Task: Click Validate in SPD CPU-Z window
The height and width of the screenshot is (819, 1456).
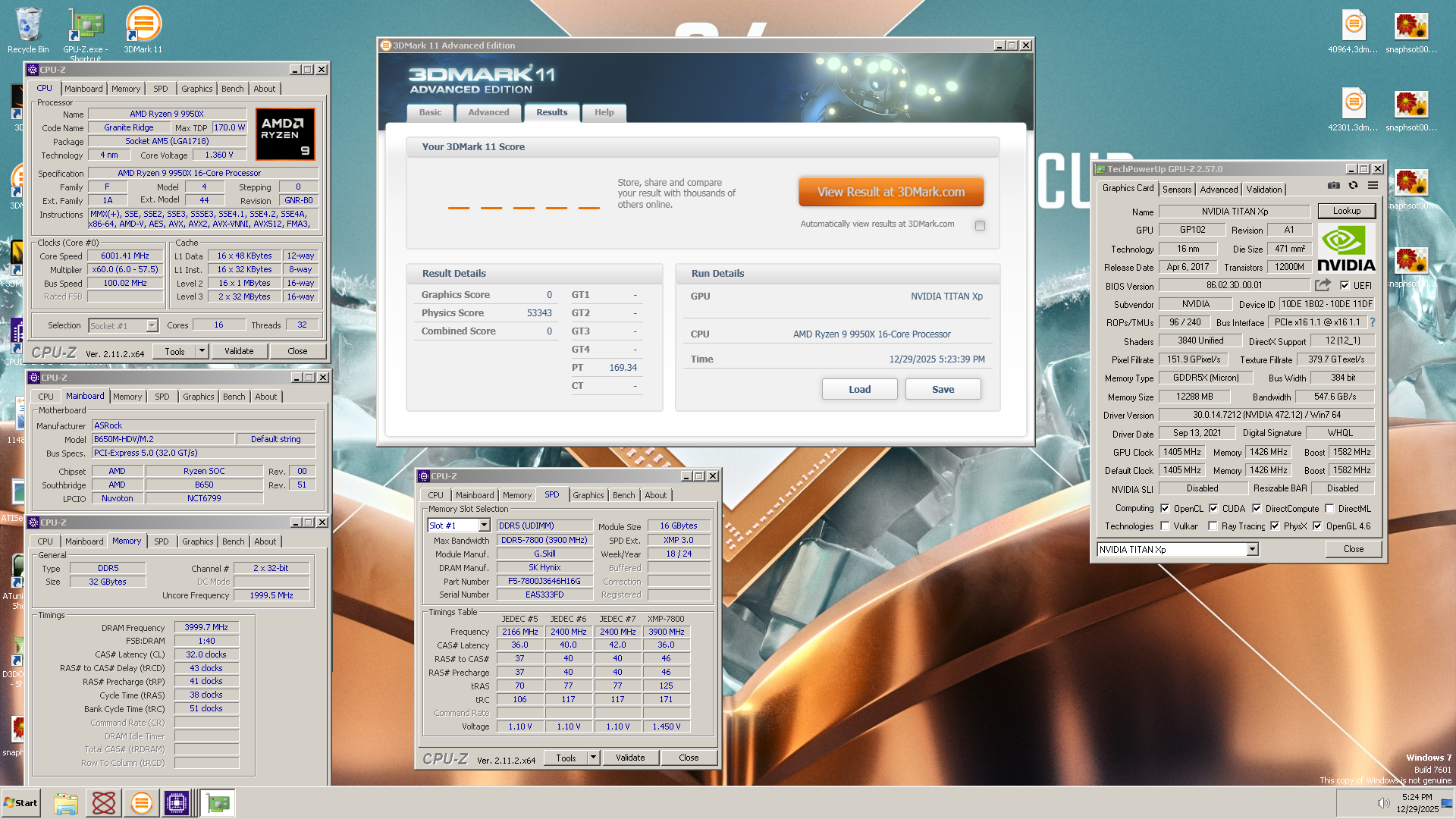Action: click(x=630, y=758)
